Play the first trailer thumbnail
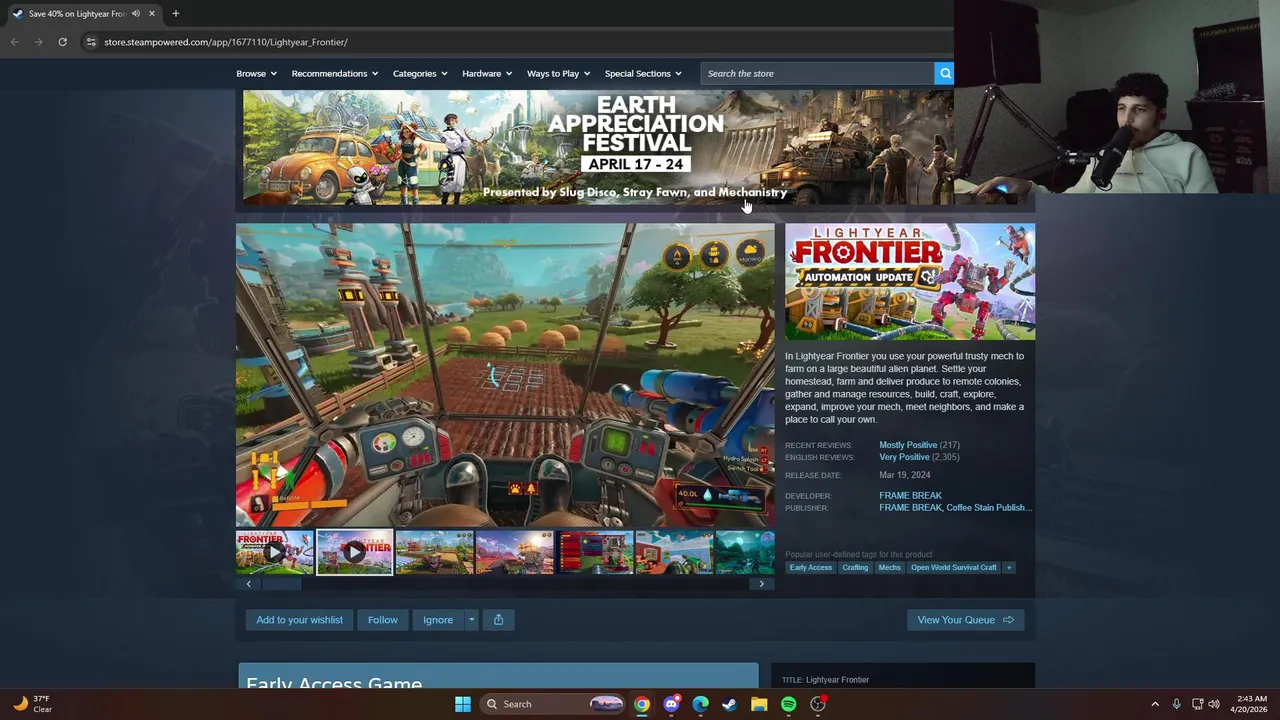Screen dimensions: 1280x720 (274, 552)
